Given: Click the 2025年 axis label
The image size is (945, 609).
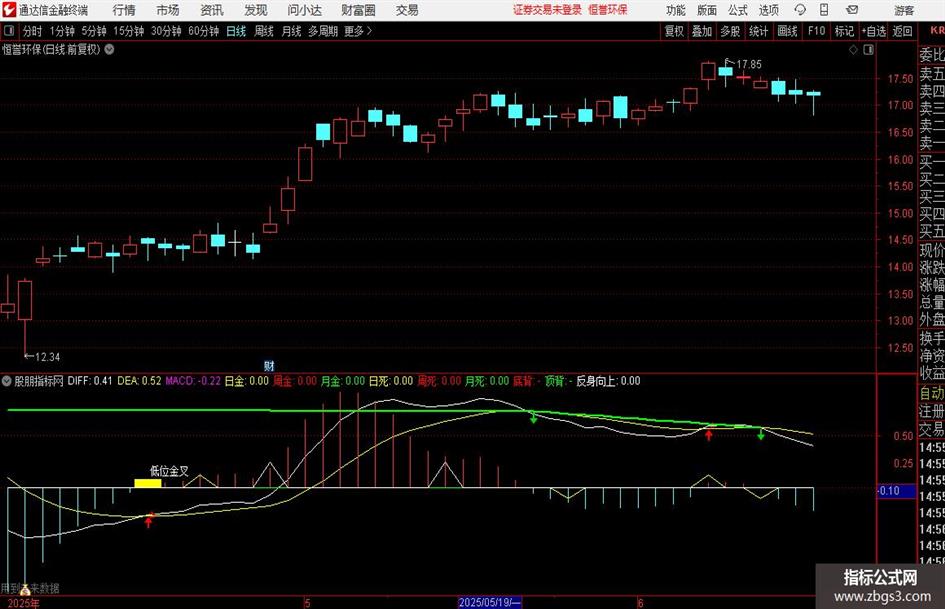Looking at the screenshot, I should click(24, 603).
